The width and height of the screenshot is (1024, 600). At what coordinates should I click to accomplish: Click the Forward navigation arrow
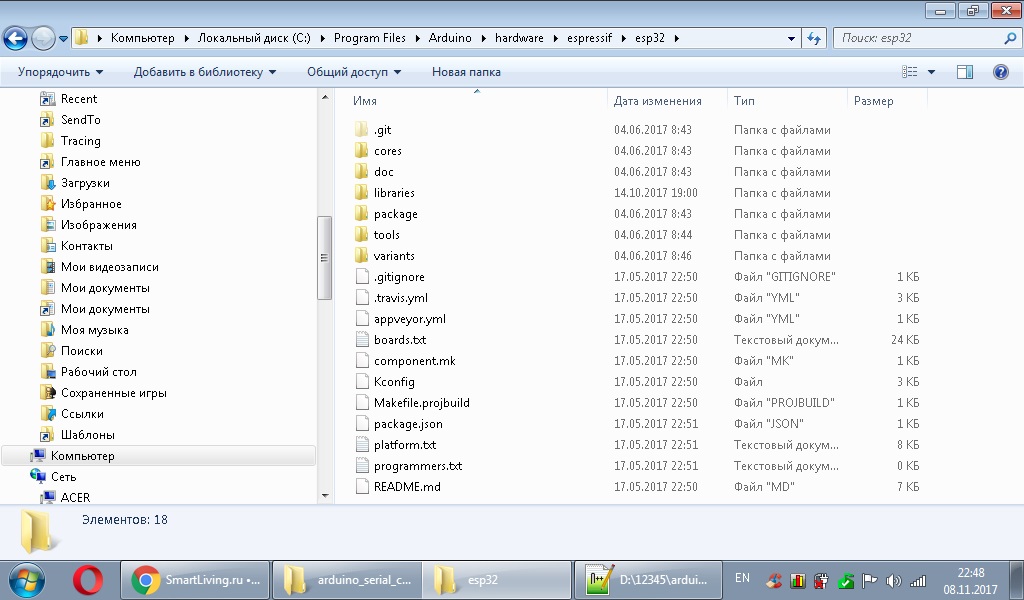click(x=43, y=38)
